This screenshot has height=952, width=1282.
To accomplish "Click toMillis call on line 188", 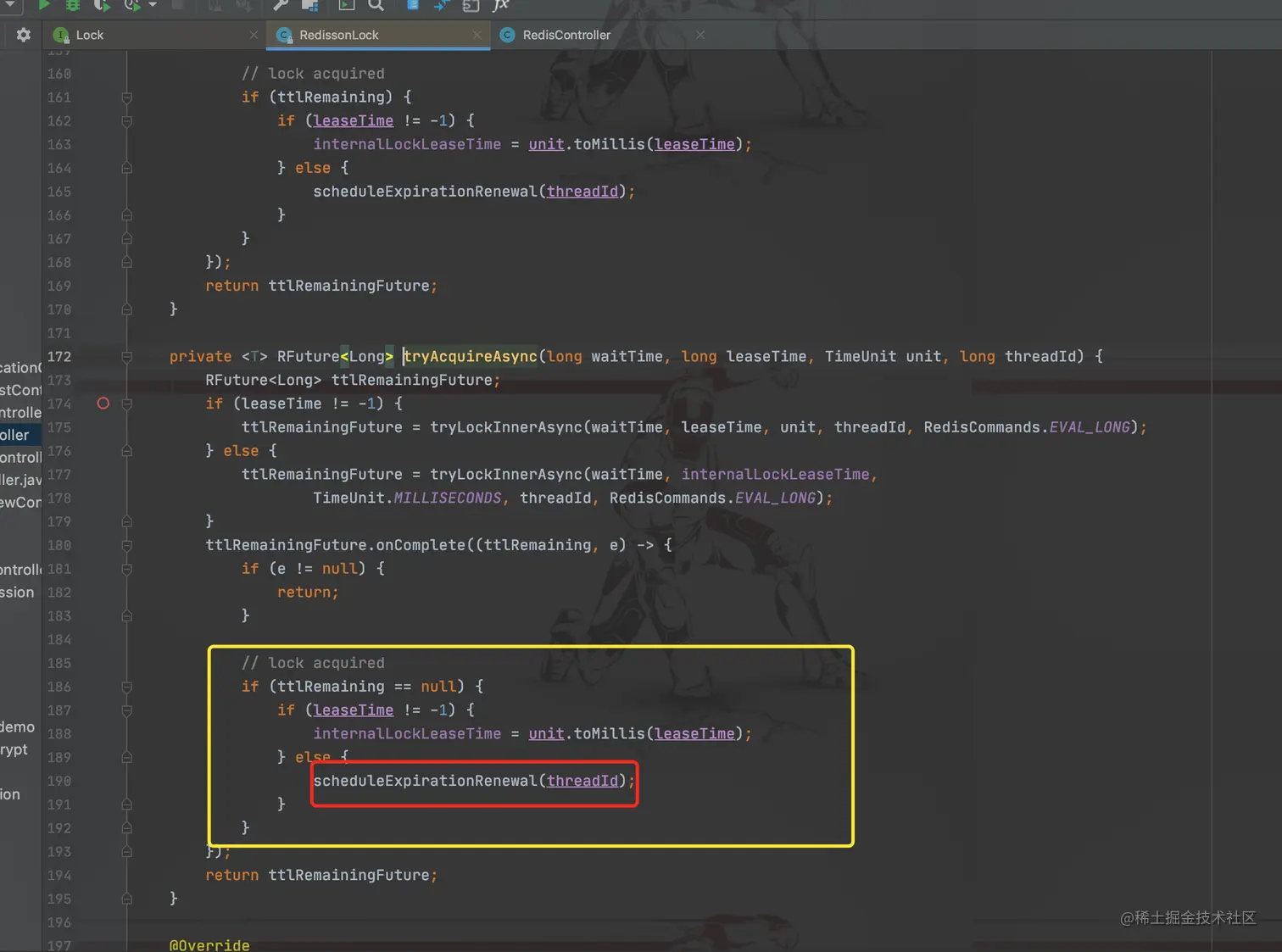I will [610, 734].
